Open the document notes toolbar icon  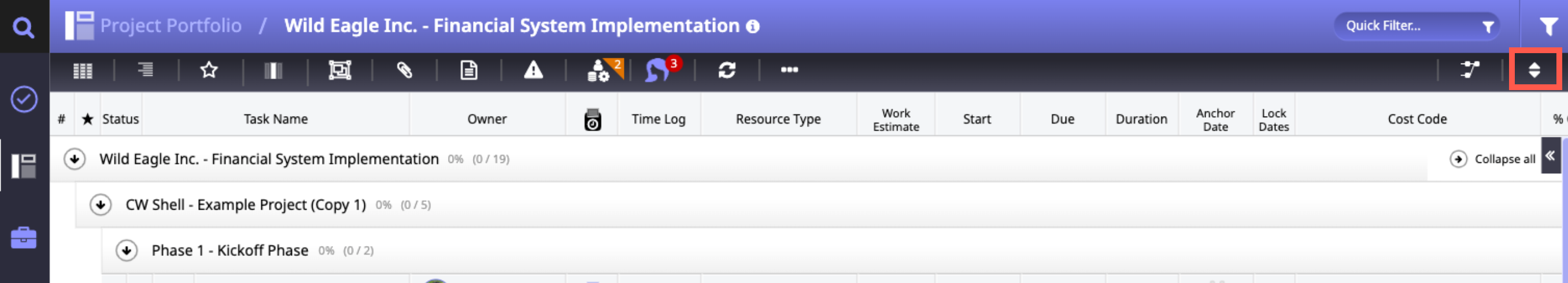pos(468,70)
